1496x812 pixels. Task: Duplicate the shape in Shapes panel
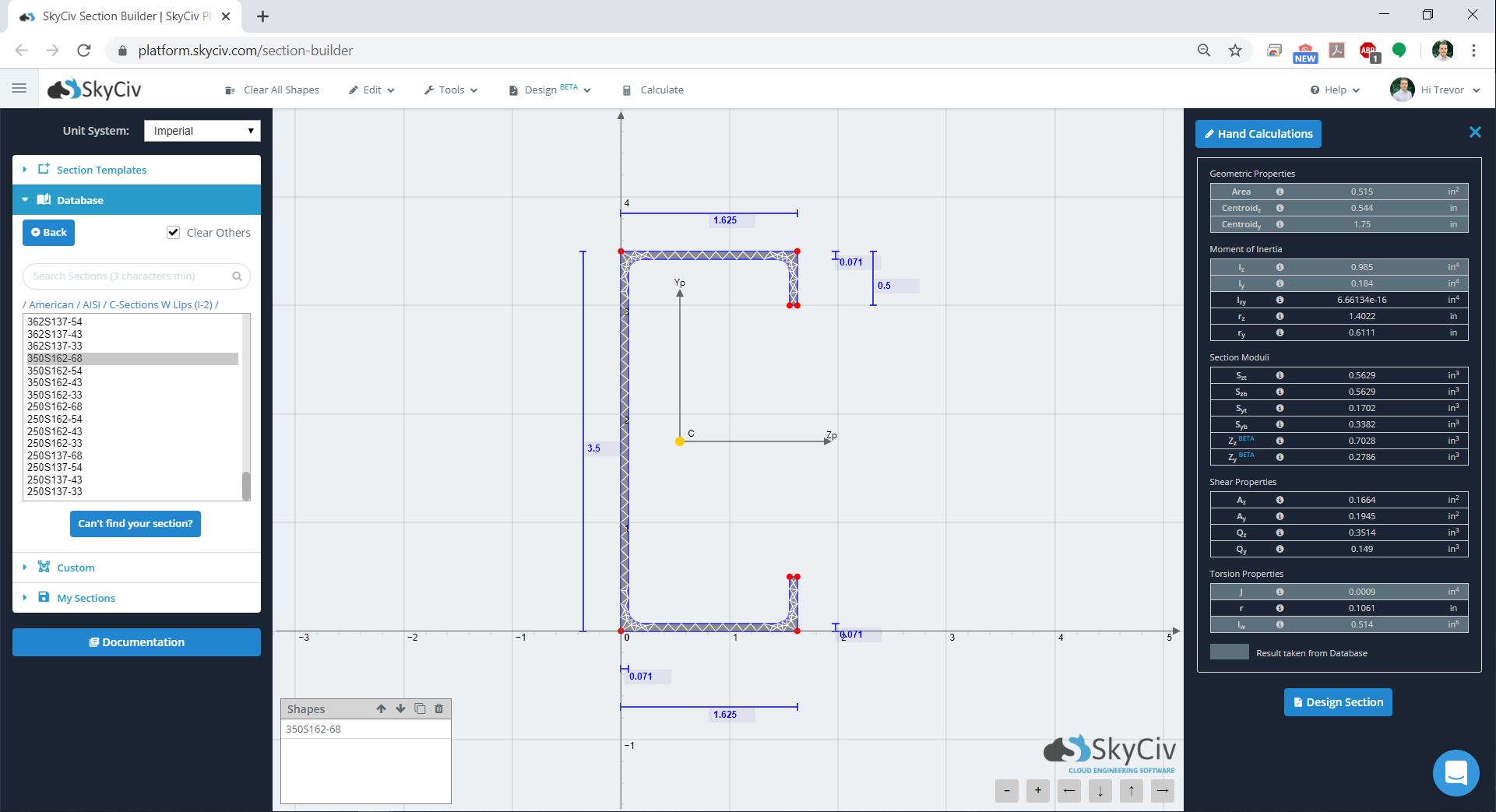(421, 708)
